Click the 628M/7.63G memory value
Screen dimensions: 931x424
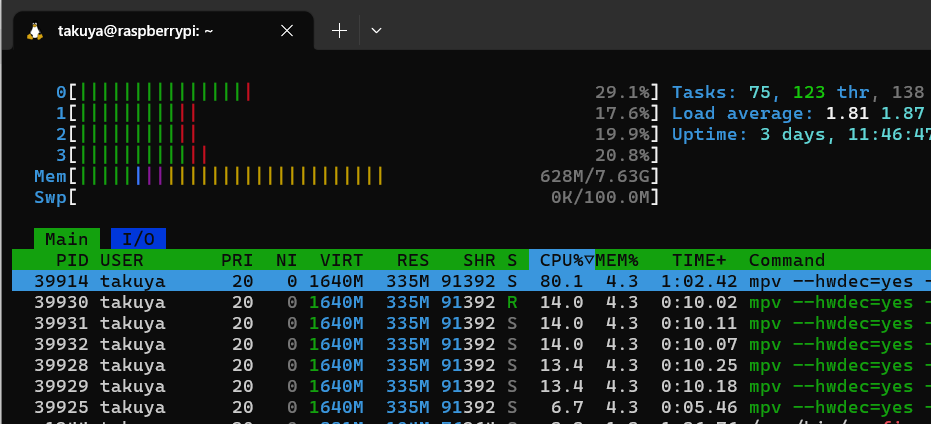(595, 176)
